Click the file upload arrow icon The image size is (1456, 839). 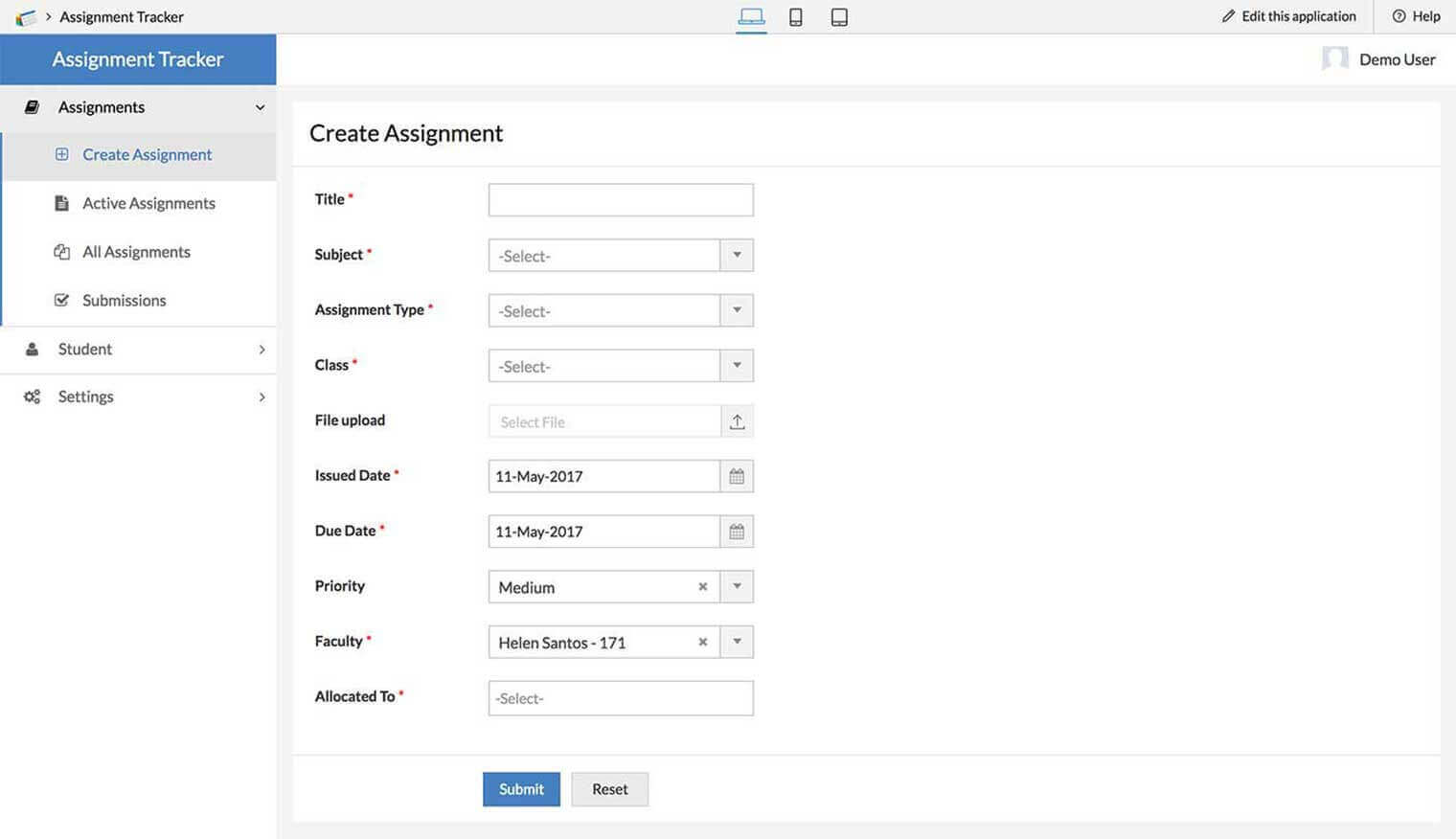pyautogui.click(x=737, y=421)
